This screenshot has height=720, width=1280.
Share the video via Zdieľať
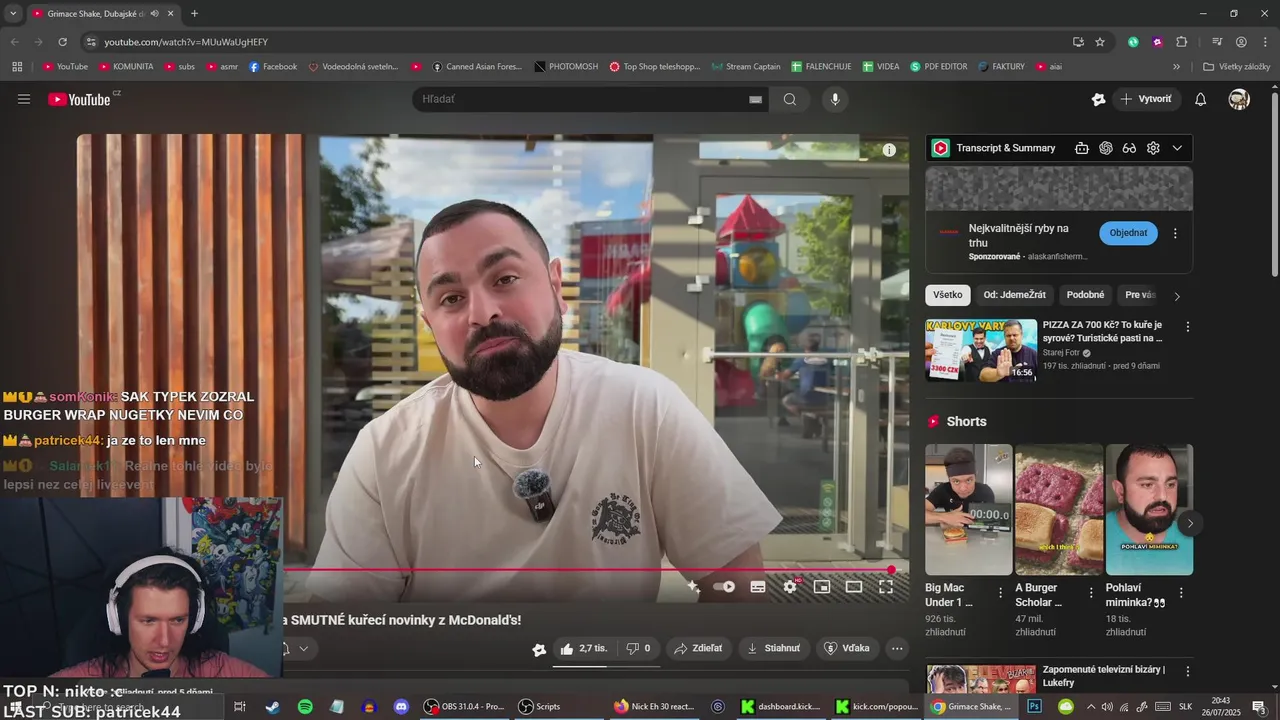(698, 648)
